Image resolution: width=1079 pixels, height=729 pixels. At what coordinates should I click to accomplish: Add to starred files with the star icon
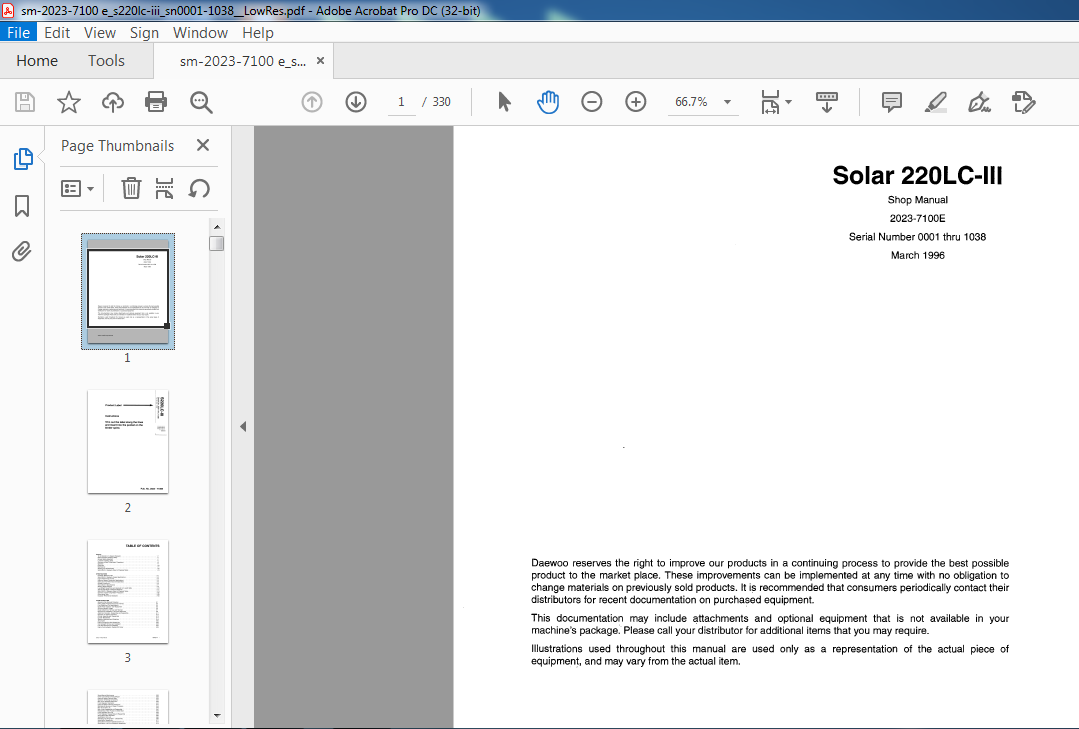69,102
